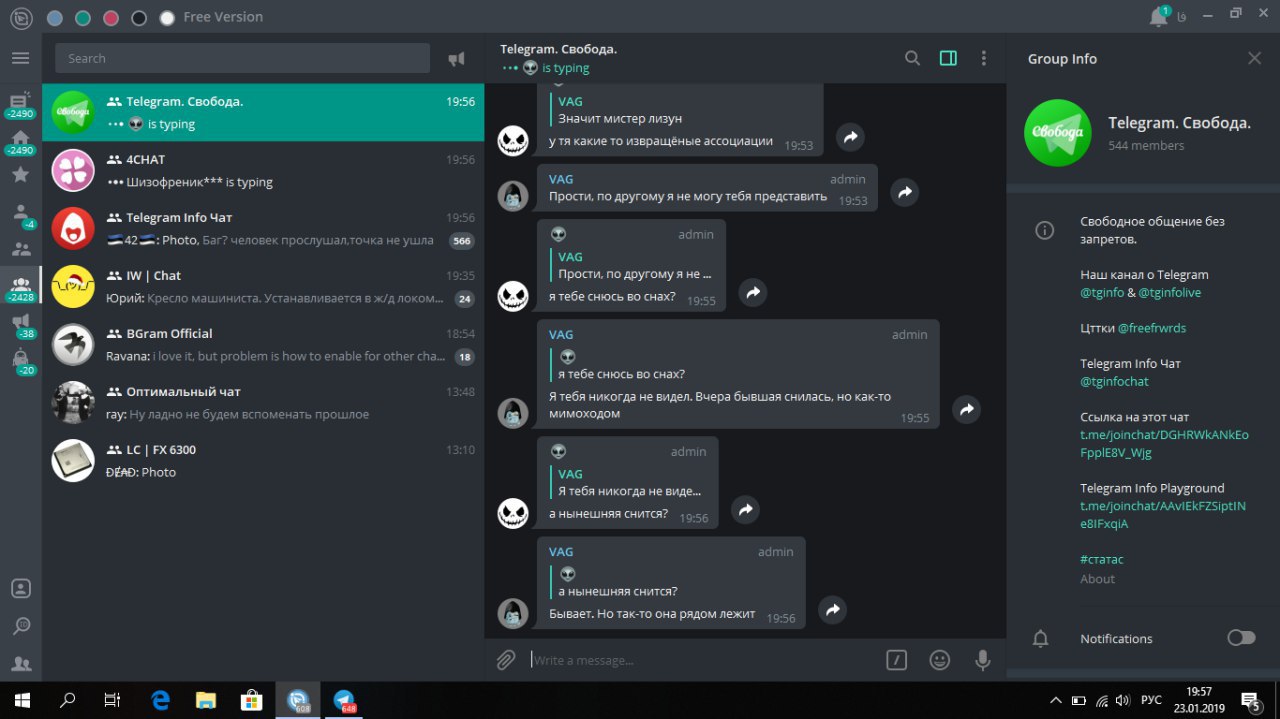This screenshot has width=1280, height=719.
Task: Choose the blue theme color circle
Action: [x=55, y=17]
